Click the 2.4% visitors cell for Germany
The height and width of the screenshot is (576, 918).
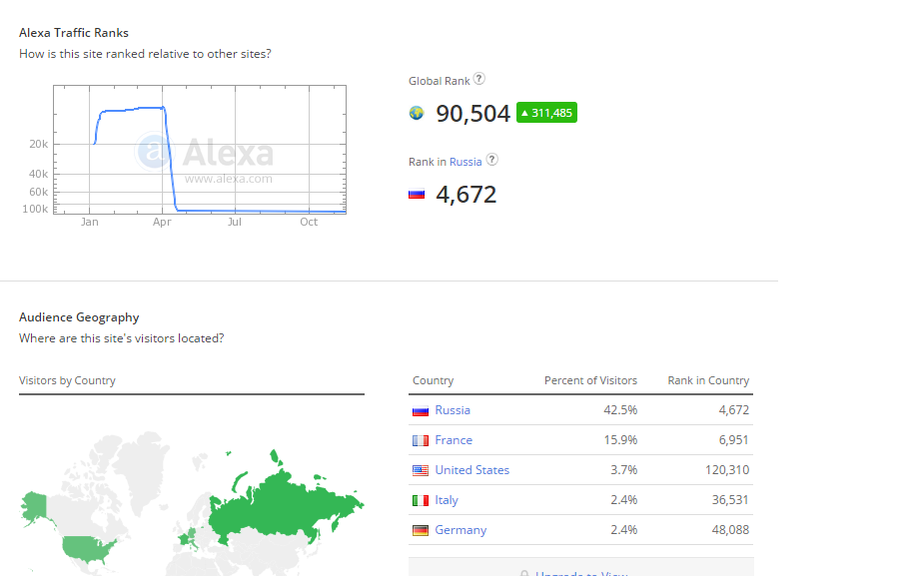[x=624, y=530]
